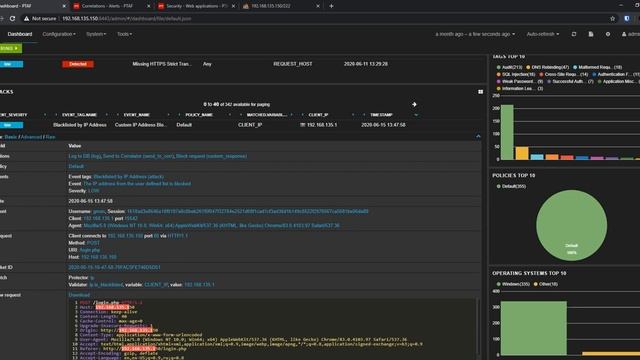Image resolution: width=640 pixels, height=360 pixels.
Task: Click the POST method link
Action: [93, 243]
